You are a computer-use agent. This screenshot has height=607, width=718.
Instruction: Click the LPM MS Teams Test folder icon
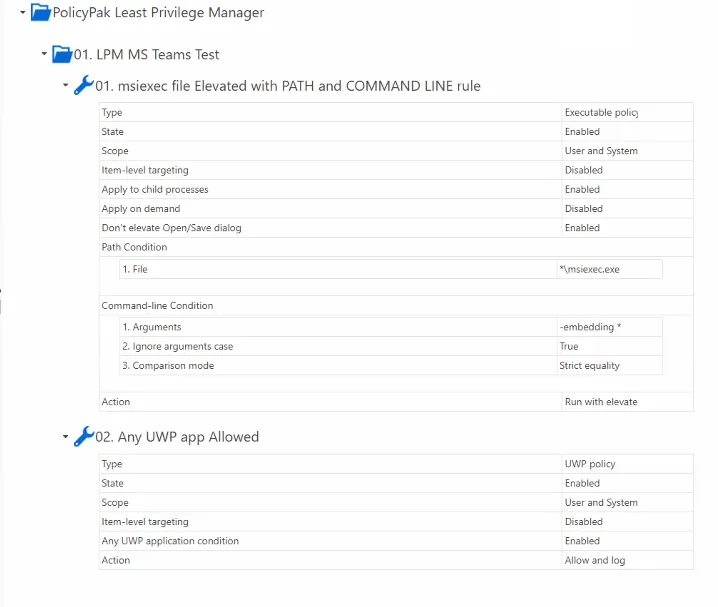(x=62, y=54)
